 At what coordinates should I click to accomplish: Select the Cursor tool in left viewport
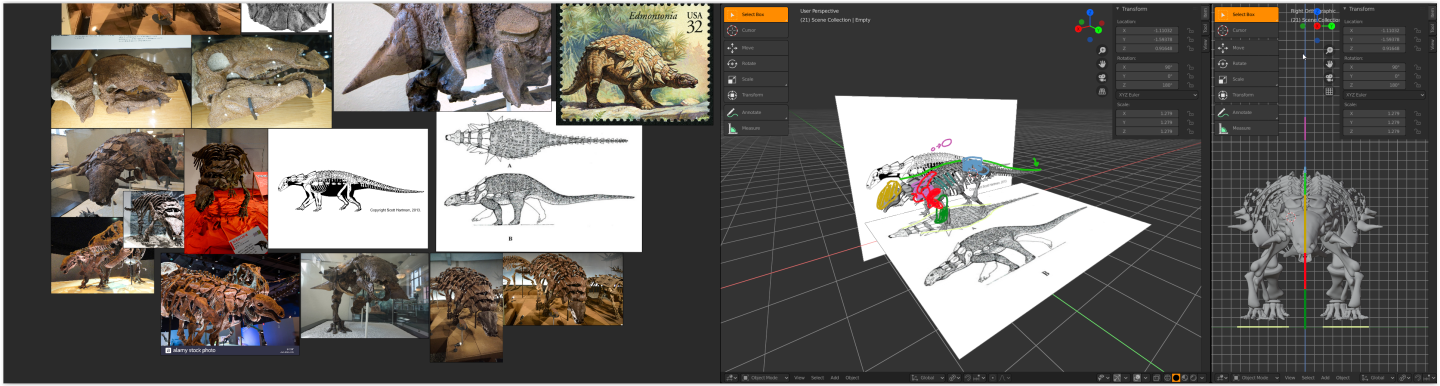coord(755,31)
